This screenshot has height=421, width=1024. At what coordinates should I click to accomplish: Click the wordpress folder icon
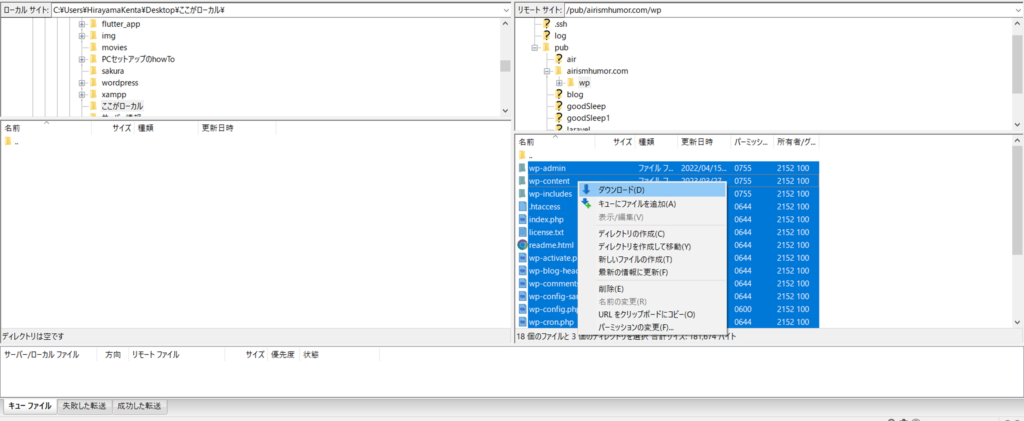tap(93, 83)
